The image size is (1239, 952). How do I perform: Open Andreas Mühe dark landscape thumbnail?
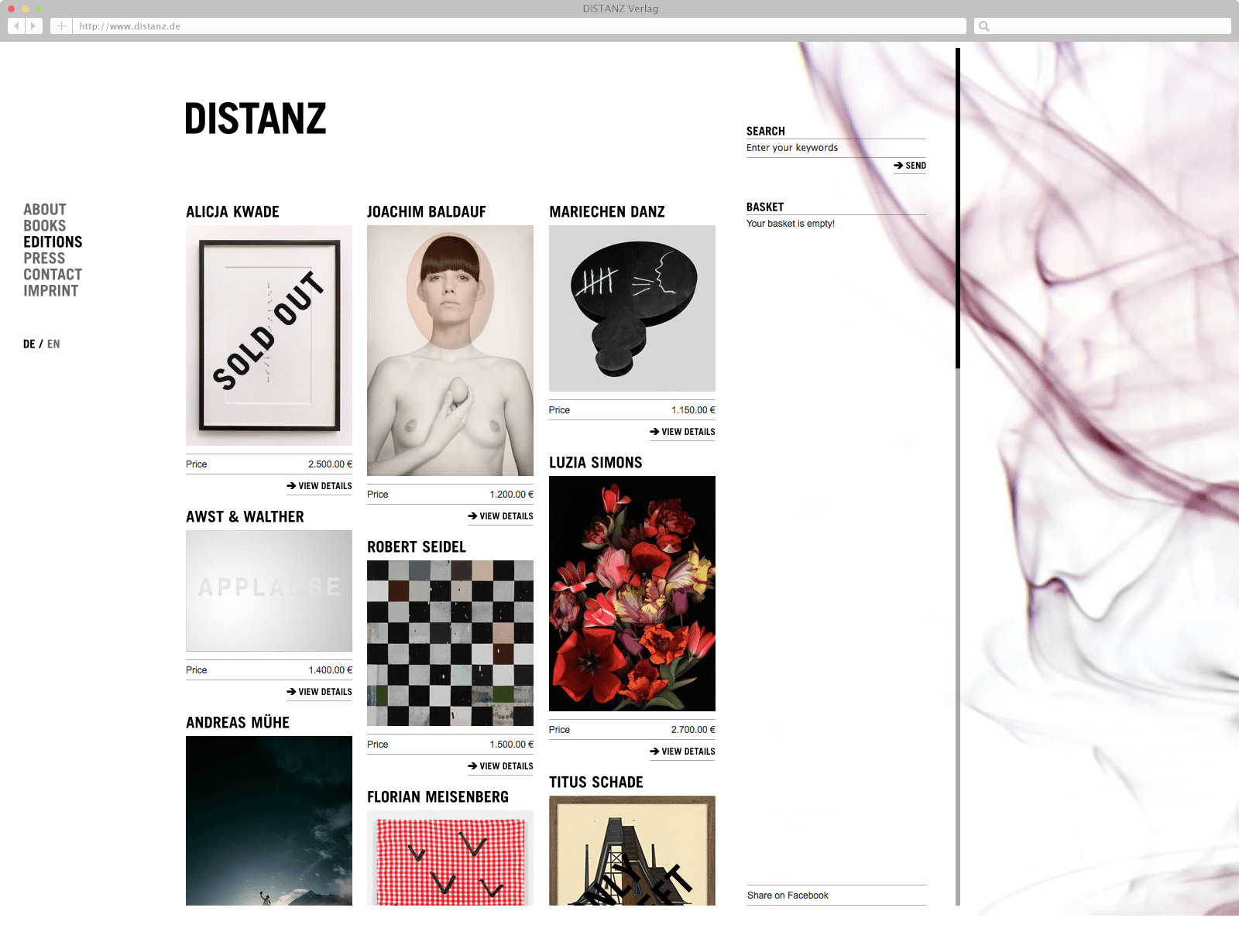click(269, 820)
